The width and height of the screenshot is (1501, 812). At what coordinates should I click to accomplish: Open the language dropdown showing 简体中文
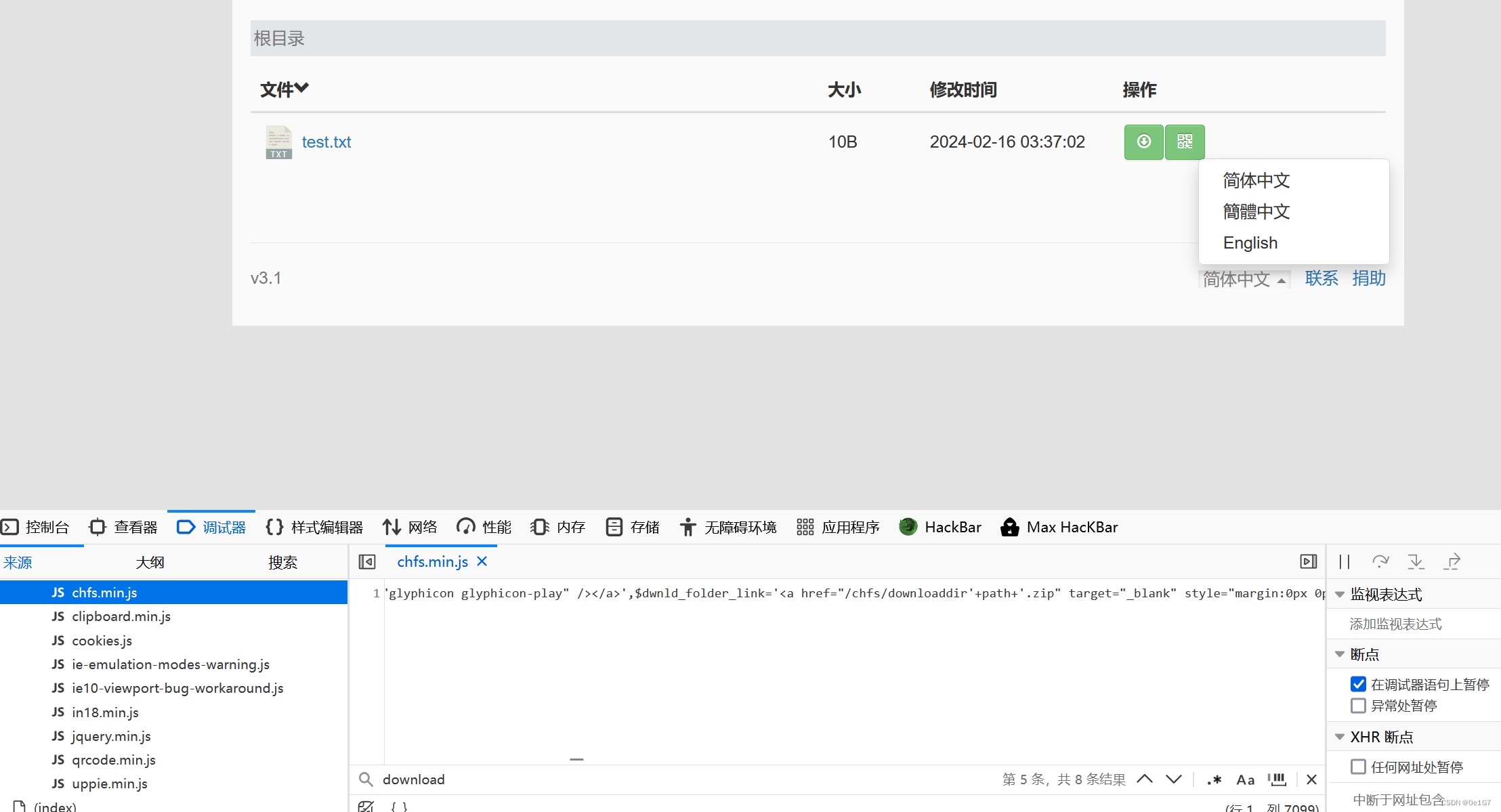1244,278
